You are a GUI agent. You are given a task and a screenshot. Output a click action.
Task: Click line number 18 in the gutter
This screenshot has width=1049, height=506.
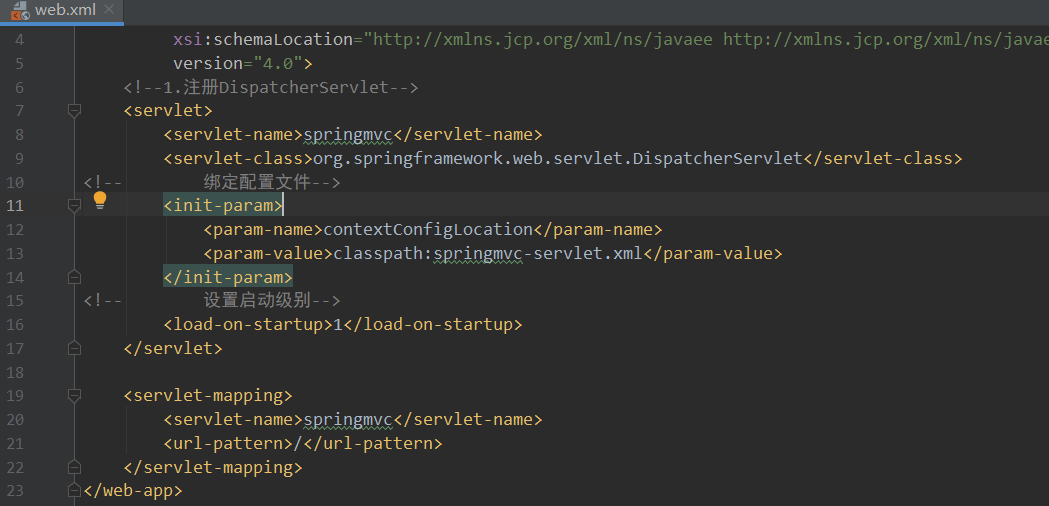(15, 372)
